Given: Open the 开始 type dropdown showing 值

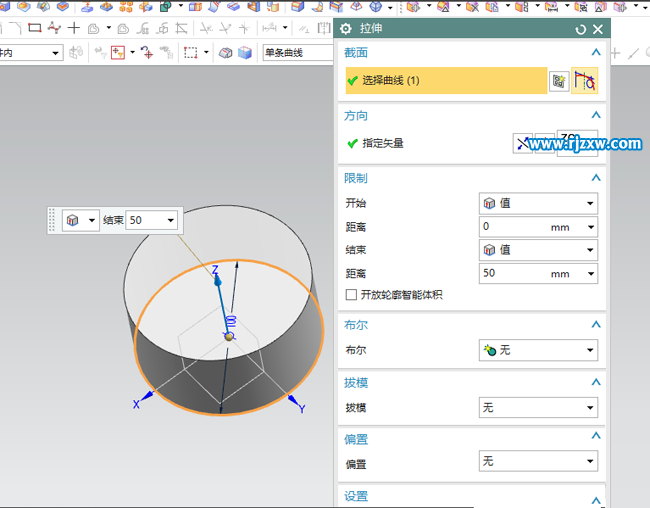Looking at the screenshot, I should (538, 203).
